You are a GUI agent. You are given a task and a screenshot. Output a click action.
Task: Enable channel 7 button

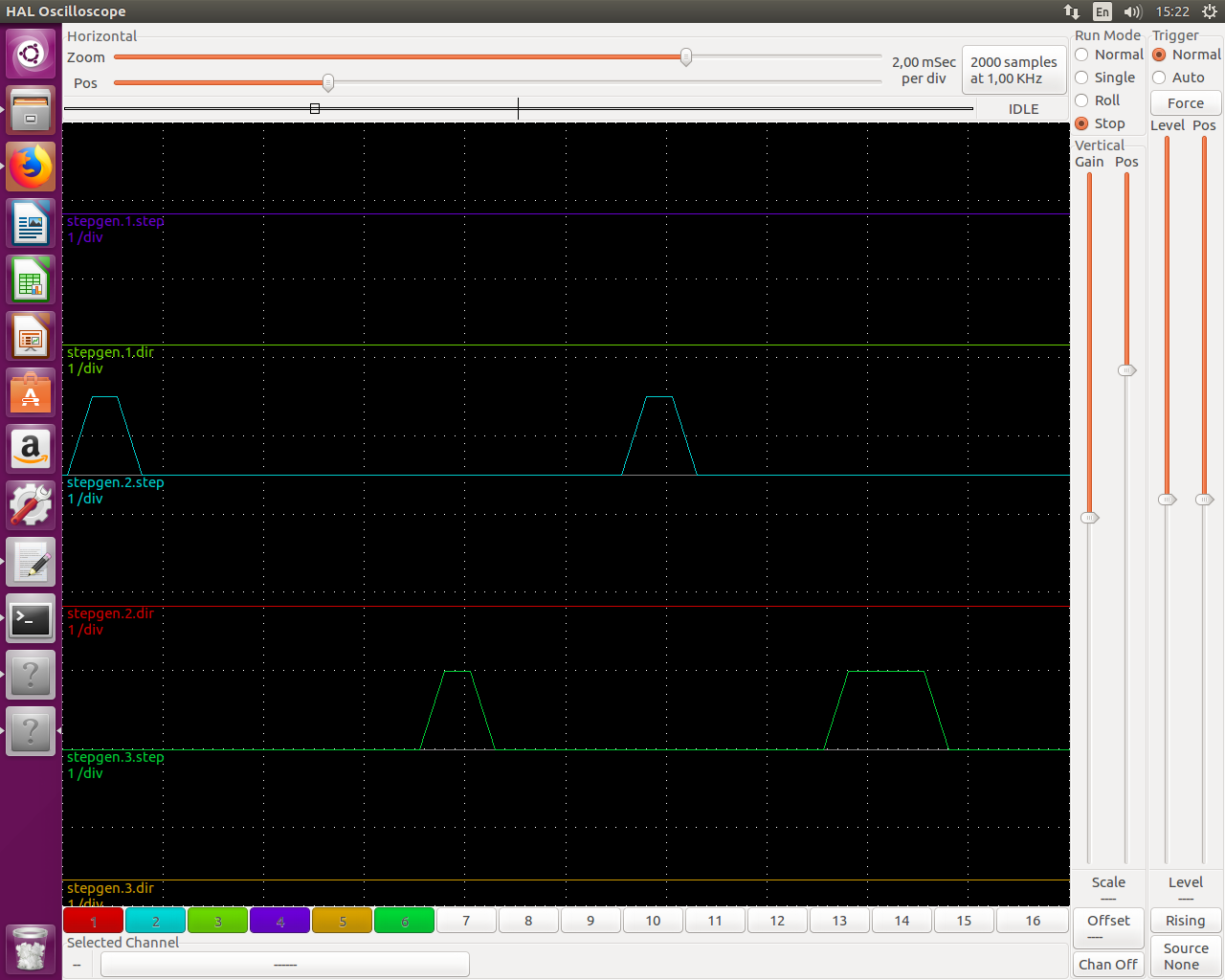466,921
